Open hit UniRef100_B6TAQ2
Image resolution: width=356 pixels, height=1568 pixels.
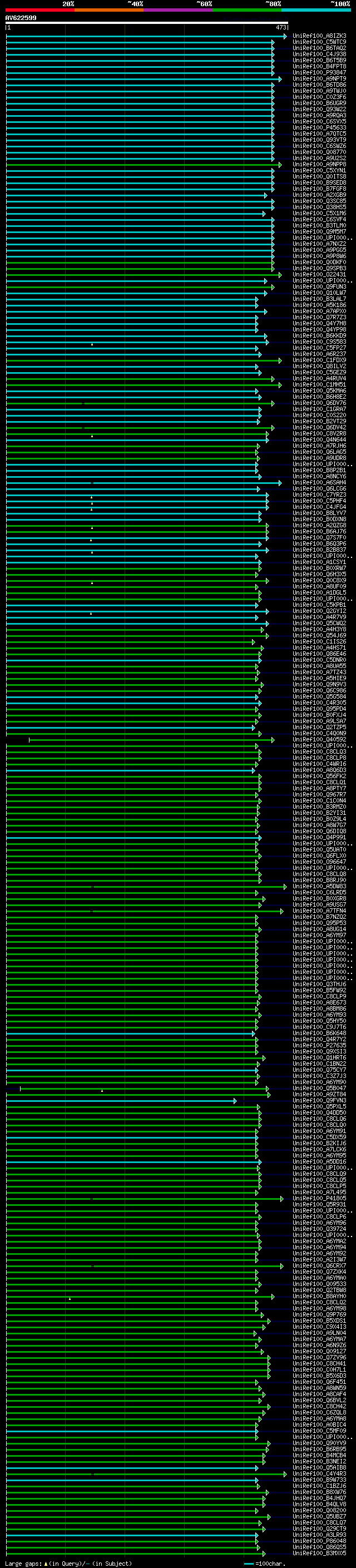point(319,48)
